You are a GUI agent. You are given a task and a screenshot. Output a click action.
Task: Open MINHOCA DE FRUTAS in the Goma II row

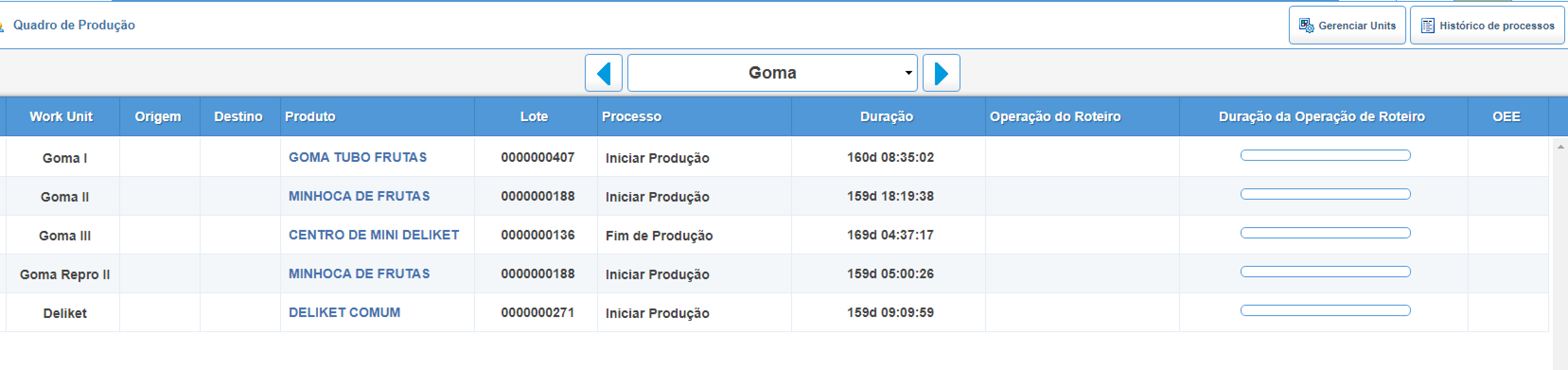359,196
